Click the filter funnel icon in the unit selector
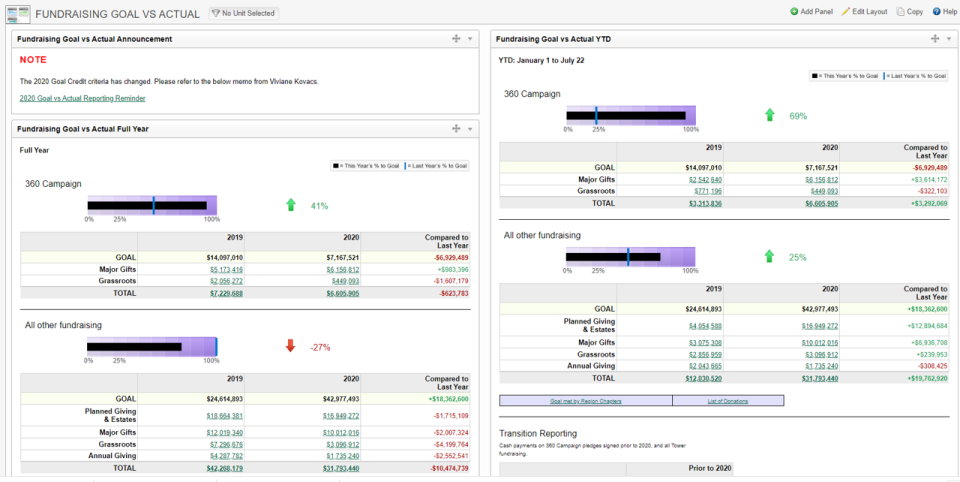This screenshot has height=482, width=960. pos(216,13)
